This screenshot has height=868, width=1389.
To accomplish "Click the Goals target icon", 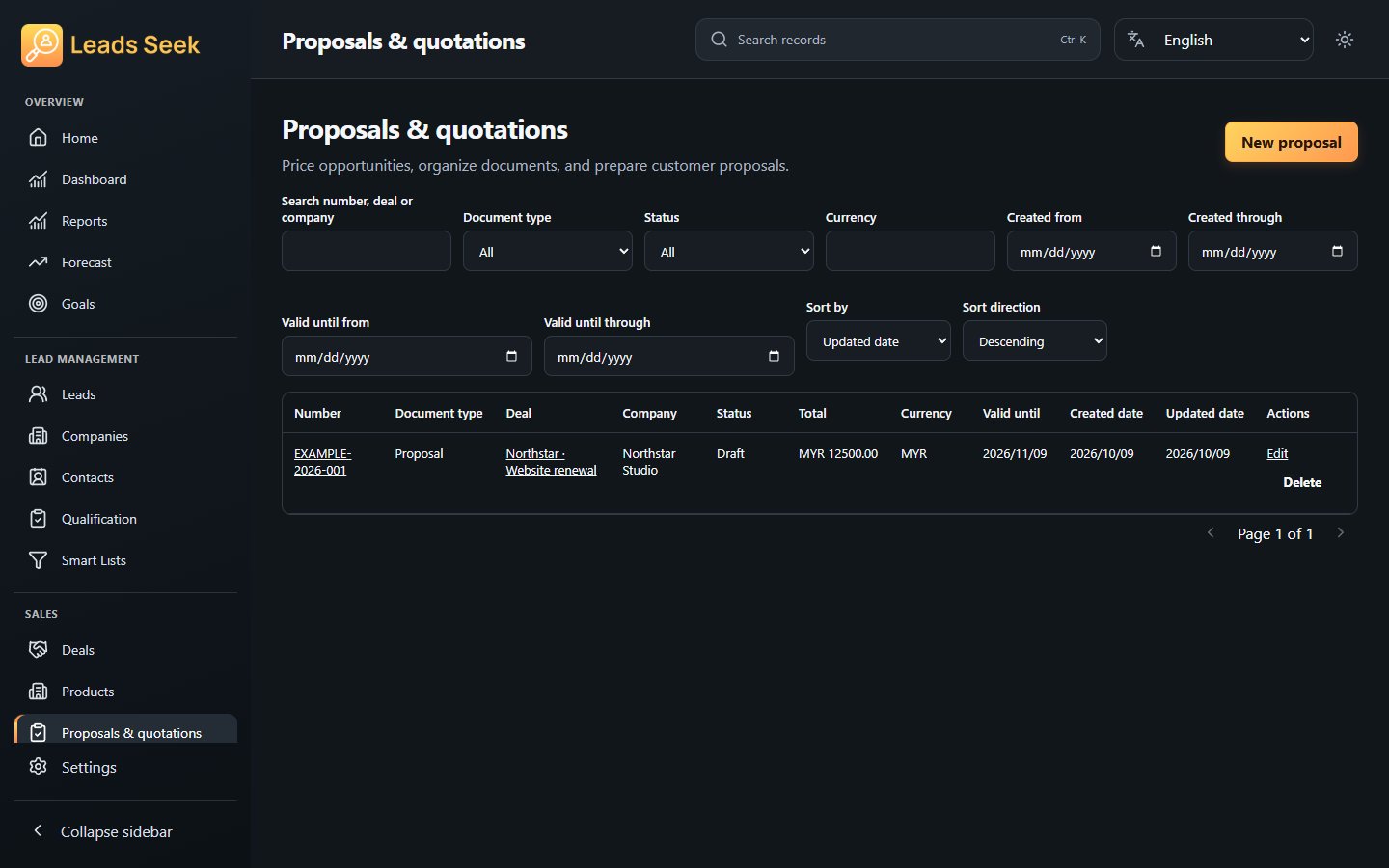I will pyautogui.click(x=38, y=304).
